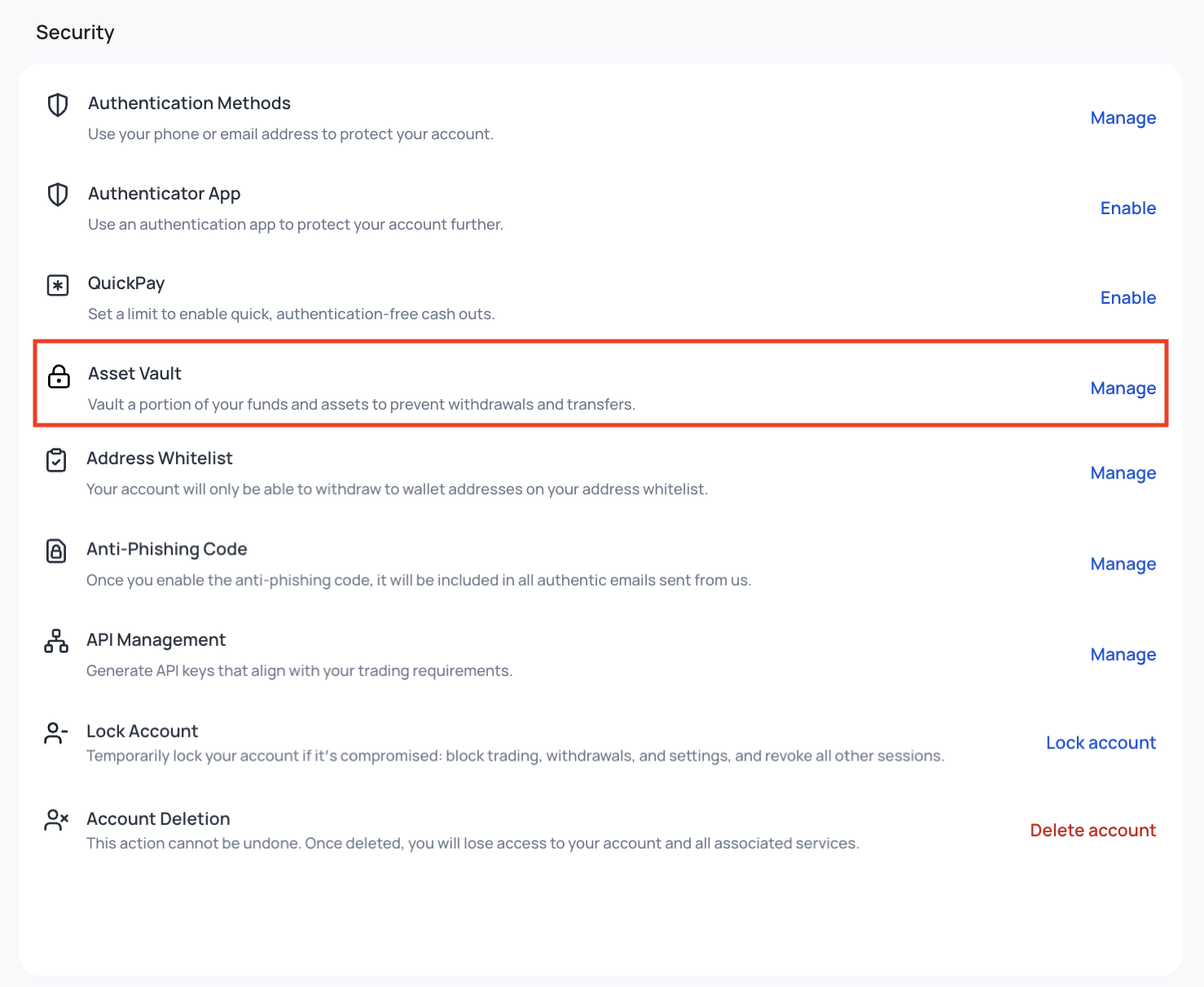Click the Lock Account user icon
This screenshot has height=987, width=1204.
[x=55, y=733]
